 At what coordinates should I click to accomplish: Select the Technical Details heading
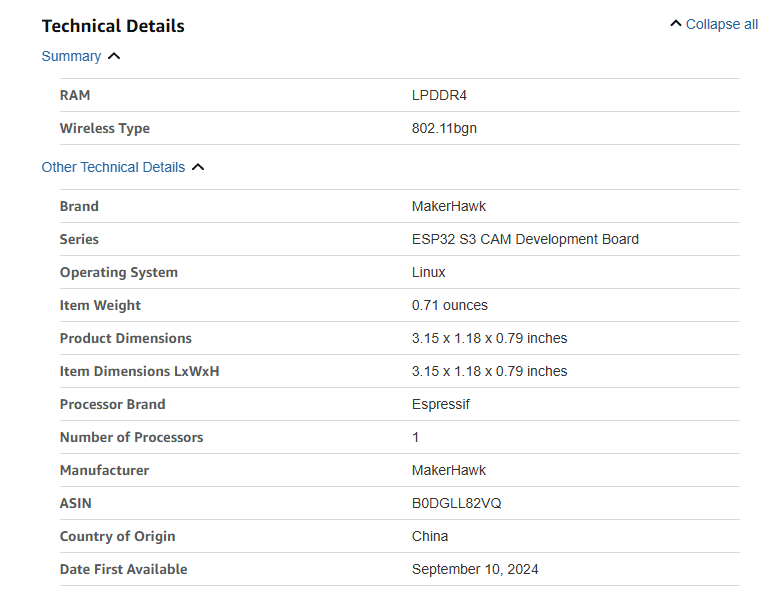click(113, 26)
